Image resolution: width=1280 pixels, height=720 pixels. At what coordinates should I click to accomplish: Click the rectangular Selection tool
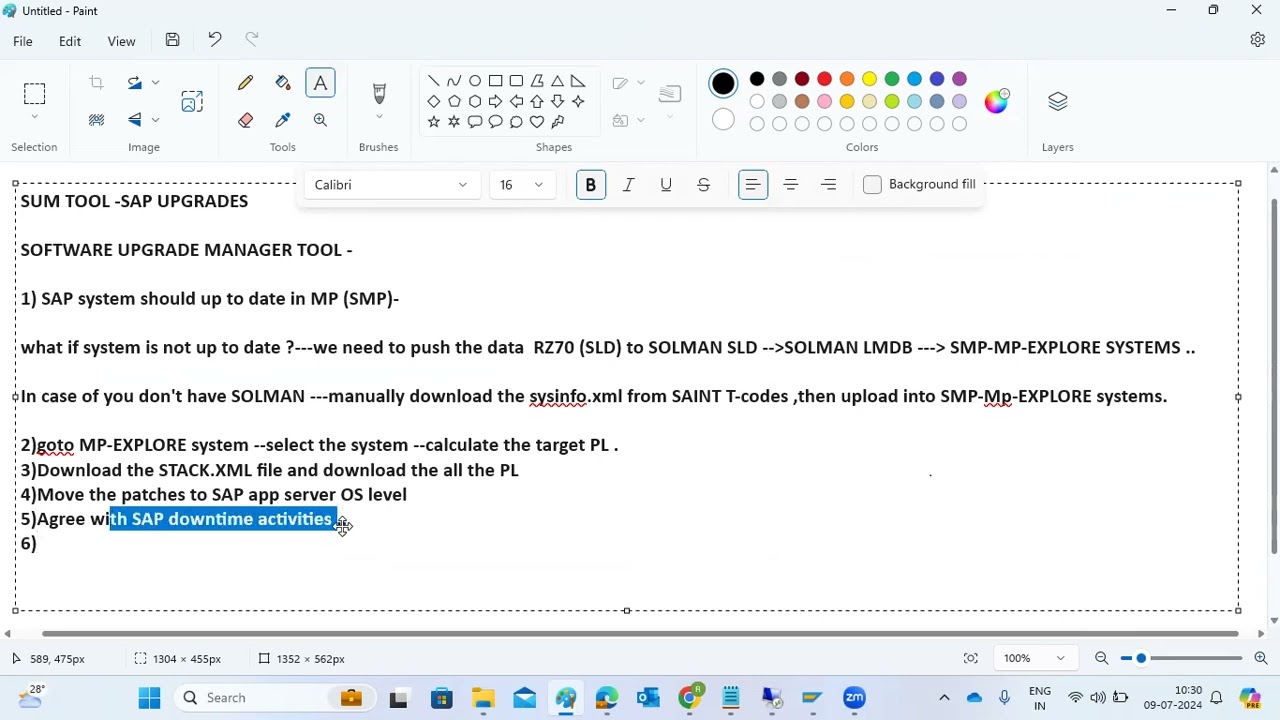pos(34,94)
